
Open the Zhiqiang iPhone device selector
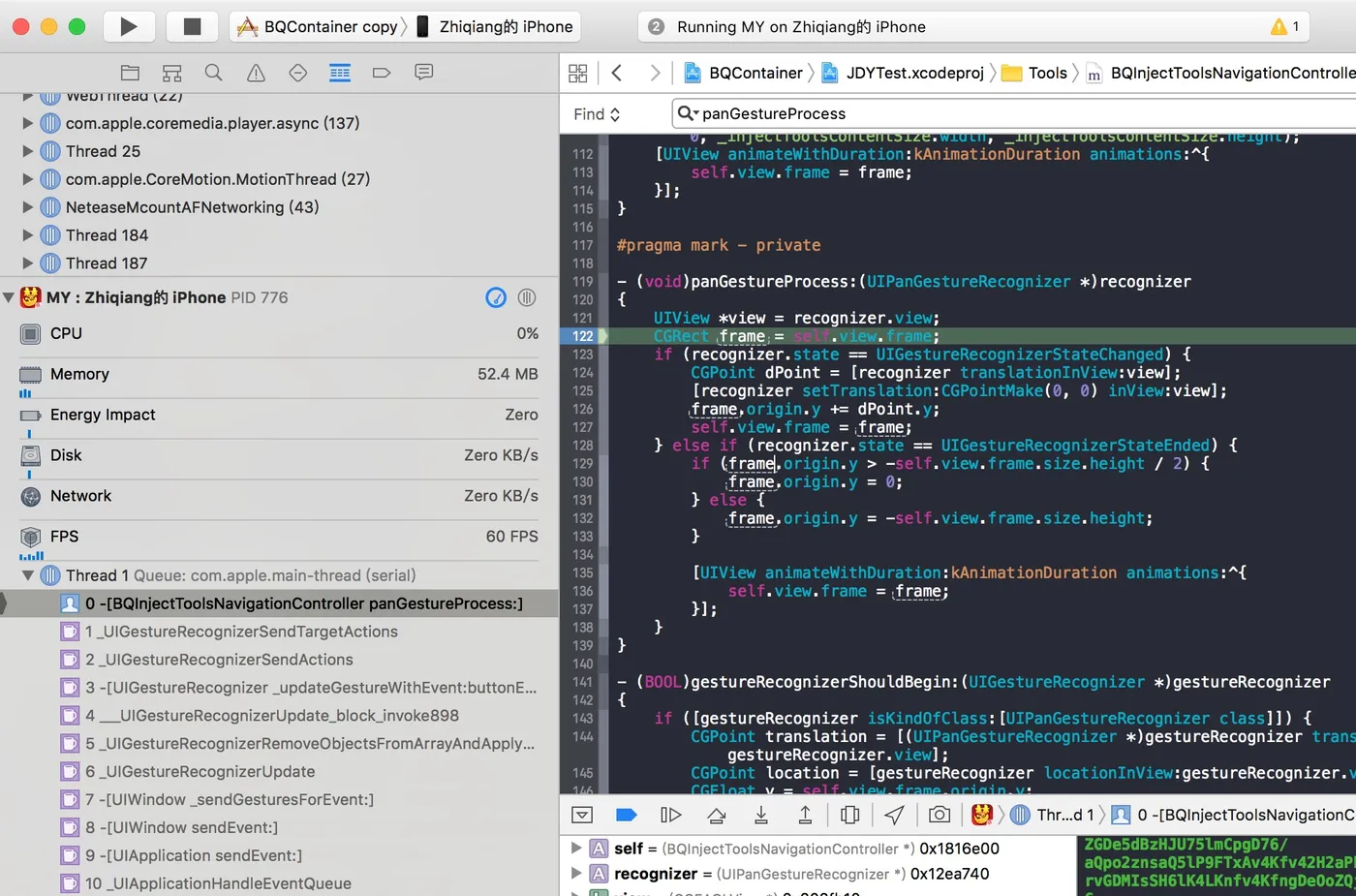(495, 26)
